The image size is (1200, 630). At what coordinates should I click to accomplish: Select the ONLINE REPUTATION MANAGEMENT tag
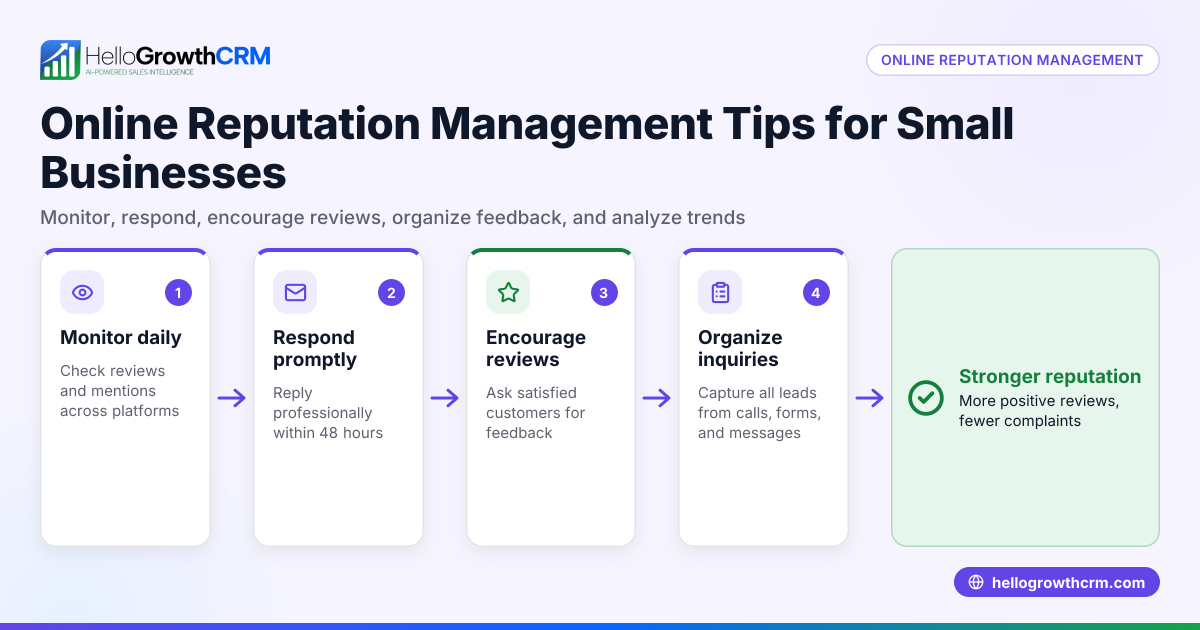(1012, 60)
